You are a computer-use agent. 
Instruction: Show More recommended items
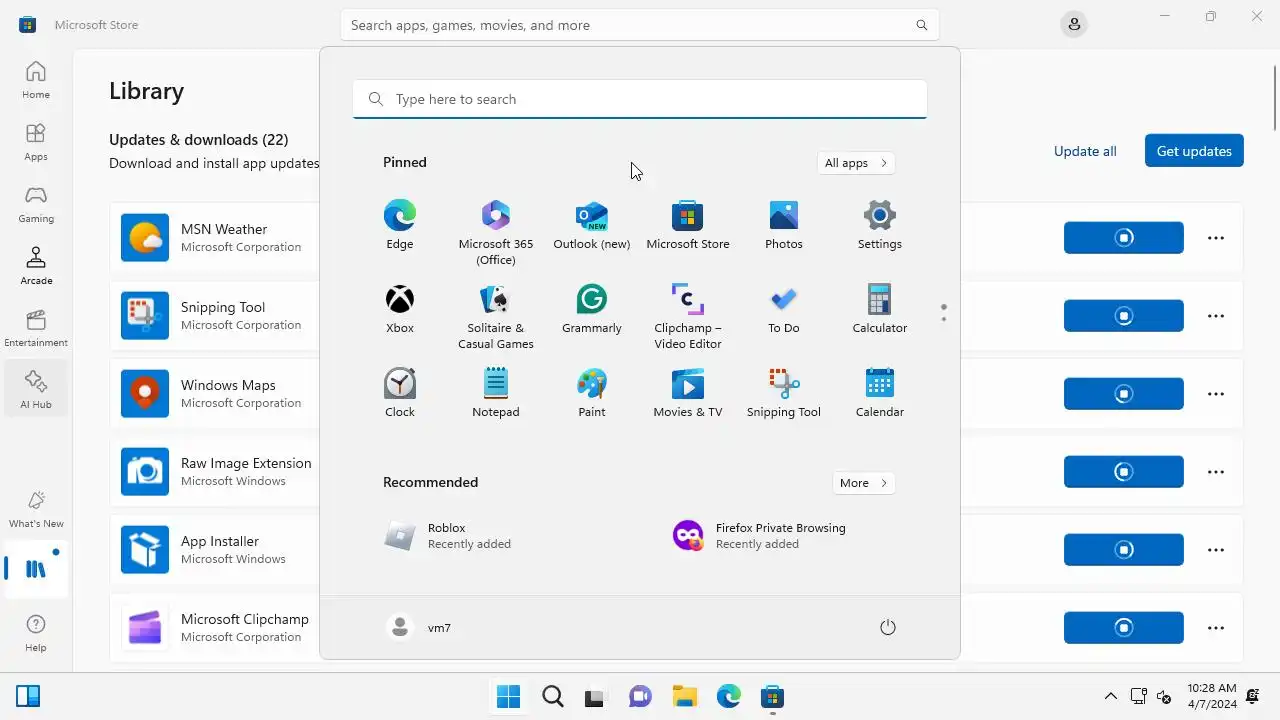click(x=863, y=483)
